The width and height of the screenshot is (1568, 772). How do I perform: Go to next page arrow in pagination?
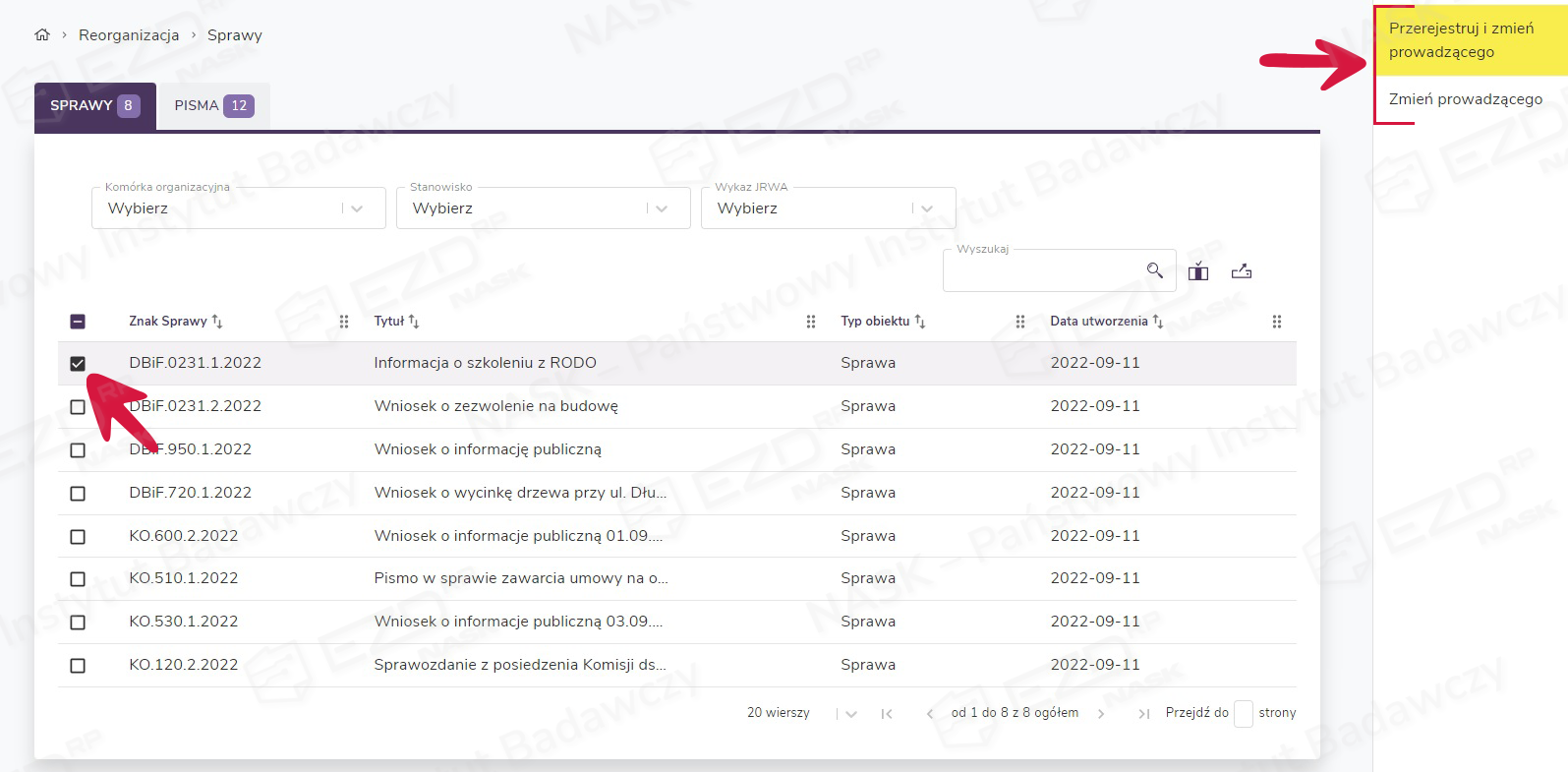point(1101,714)
